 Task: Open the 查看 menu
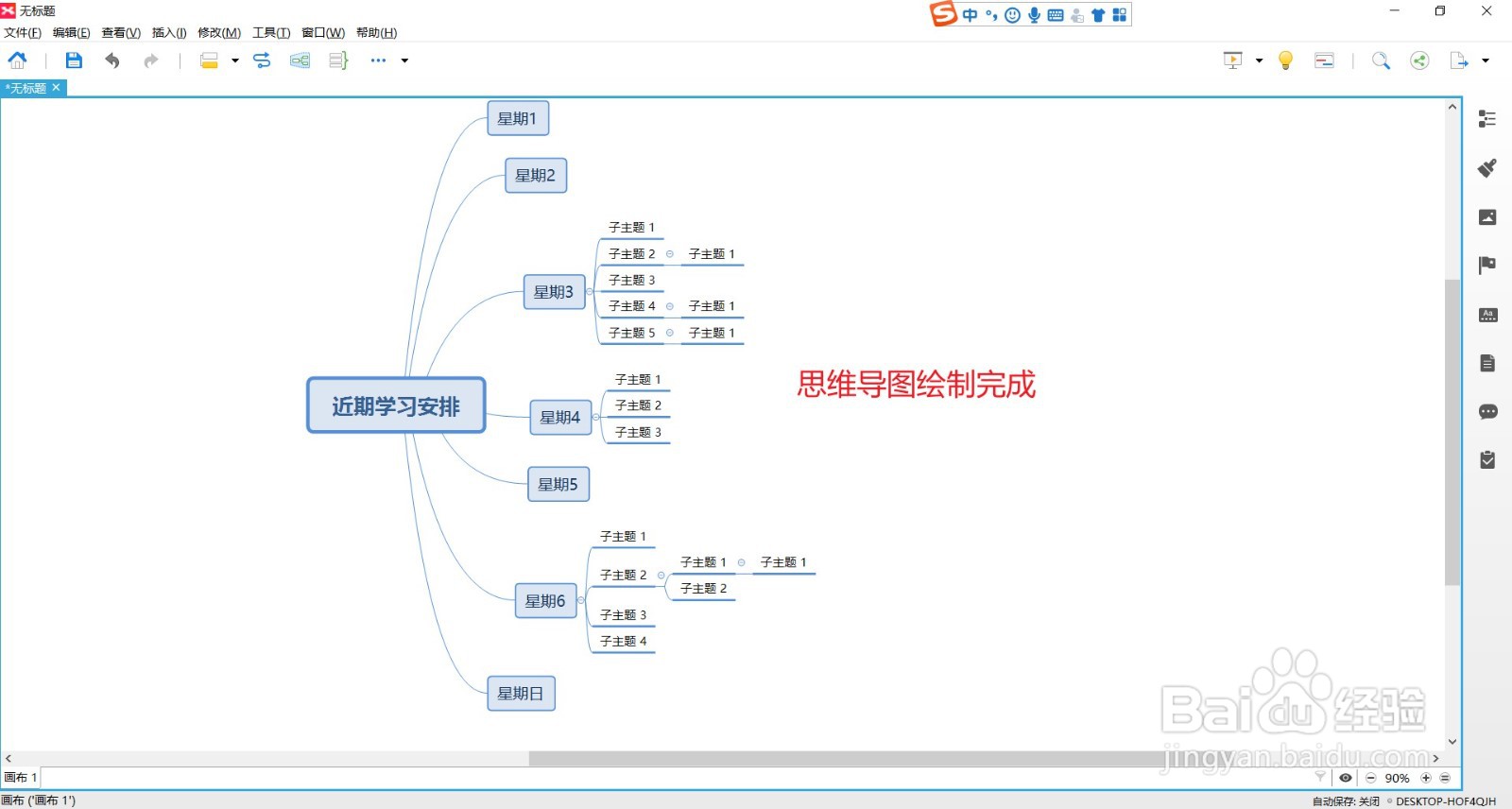tap(121, 32)
